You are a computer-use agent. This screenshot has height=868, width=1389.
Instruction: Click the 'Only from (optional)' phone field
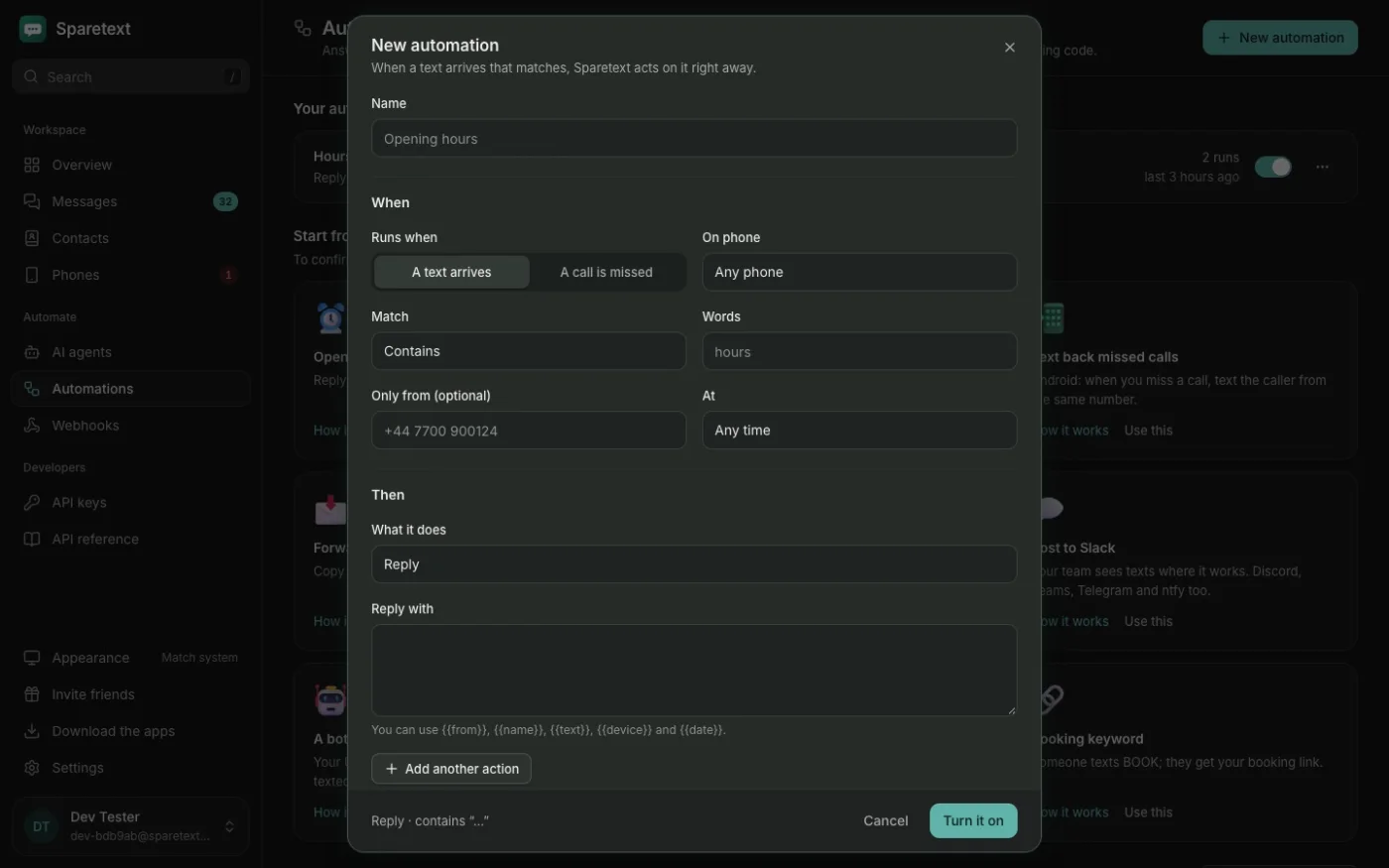(528, 431)
